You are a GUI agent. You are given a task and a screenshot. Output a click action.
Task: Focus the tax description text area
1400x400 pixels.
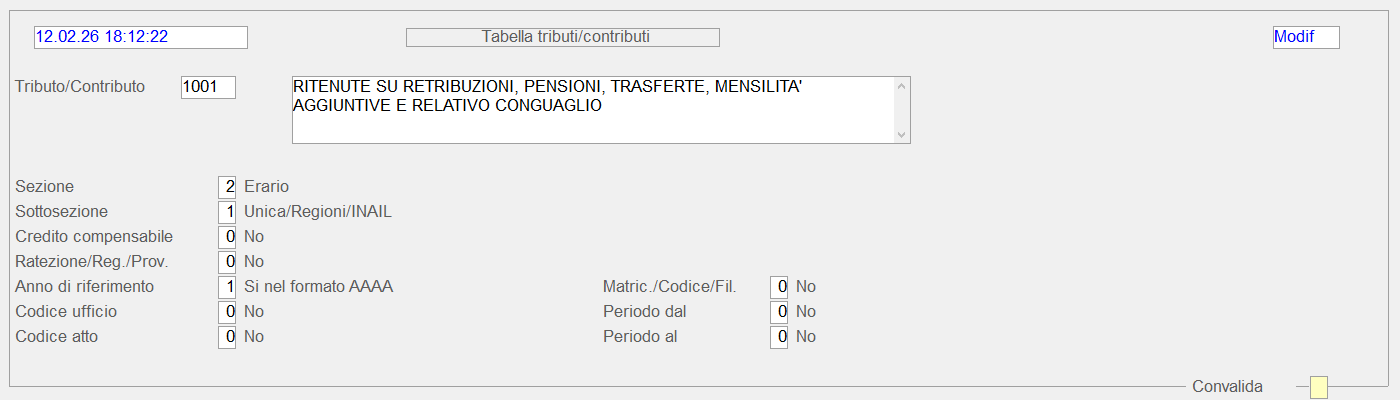593,109
